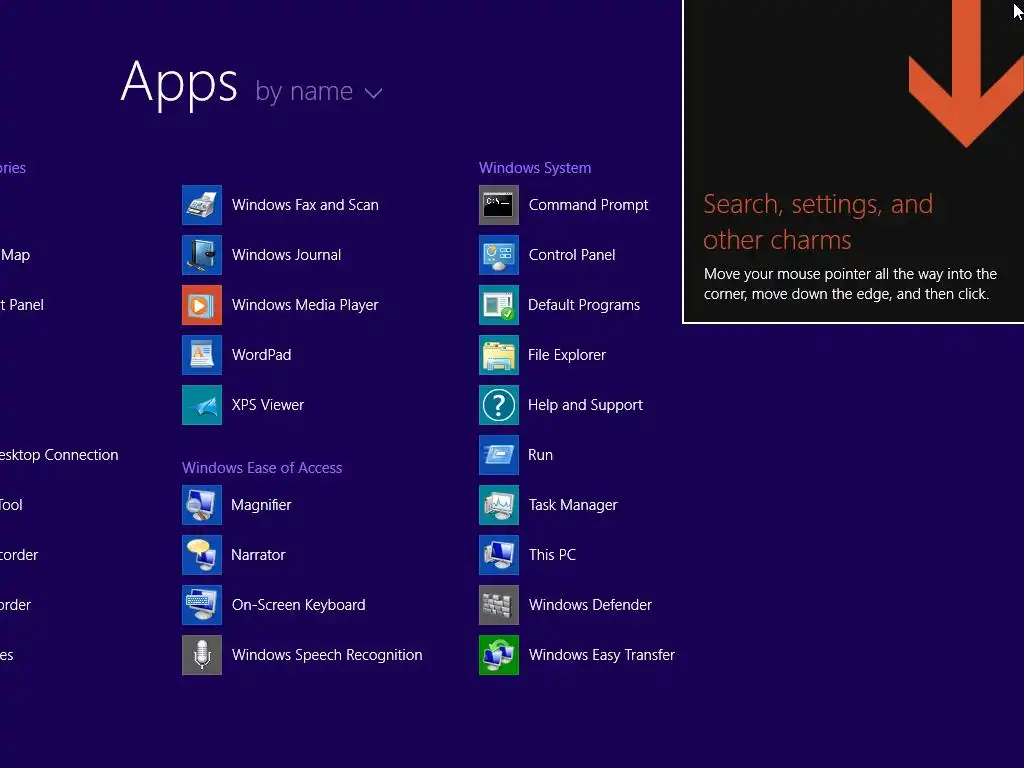This screenshot has width=1024, height=768.
Task: Launch the On-Screen Keyboard icon
Action: [202, 605]
